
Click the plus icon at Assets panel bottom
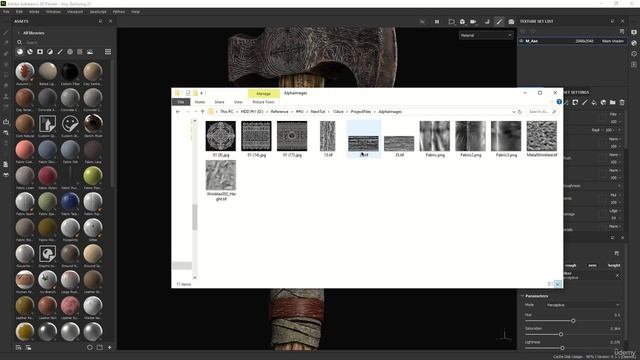(x=109, y=347)
